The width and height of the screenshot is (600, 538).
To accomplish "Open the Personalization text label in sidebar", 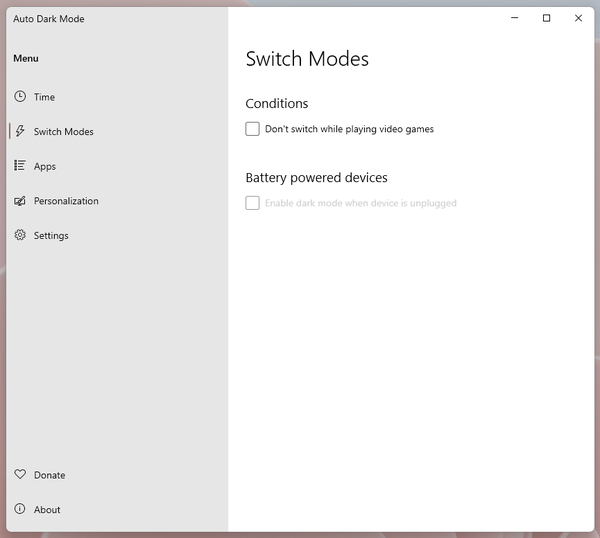I will tap(66, 201).
